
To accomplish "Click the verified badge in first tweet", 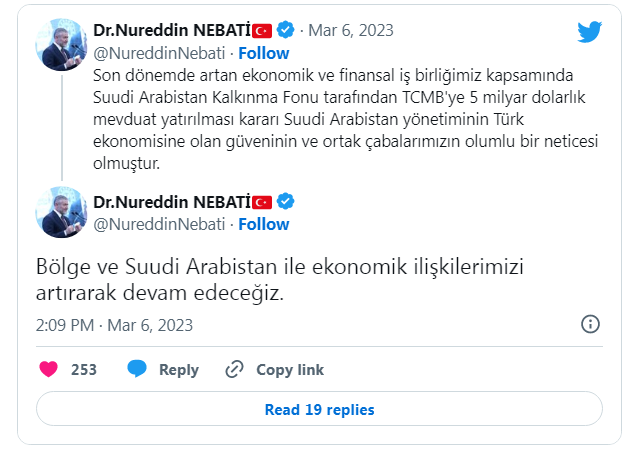I will click(285, 32).
